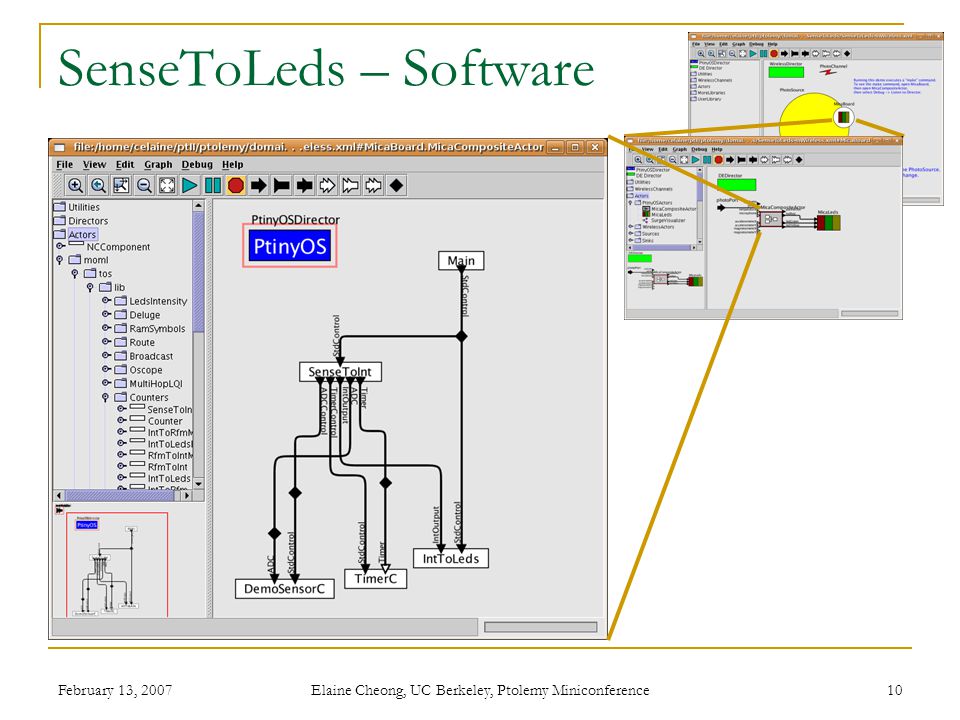Image resolution: width=960 pixels, height=720 pixels.
Task: Collapse the lib folder node
Action: click(x=90, y=287)
